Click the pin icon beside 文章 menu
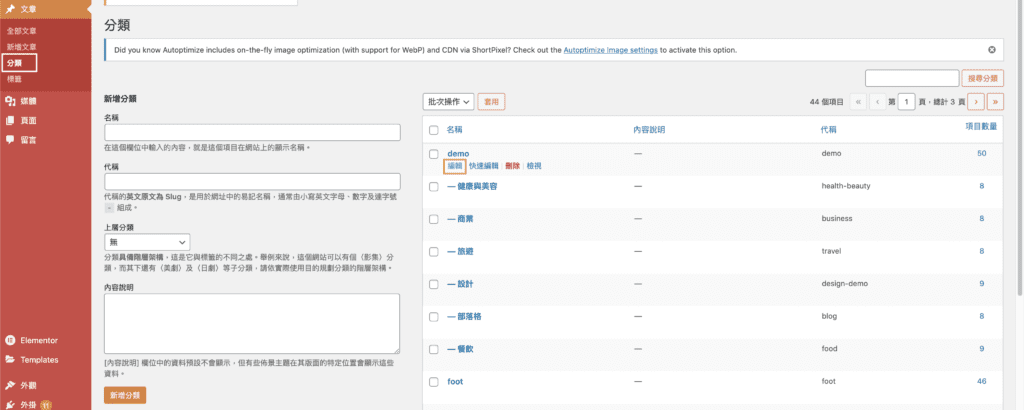The width and height of the screenshot is (1024, 410). [x=10, y=9]
